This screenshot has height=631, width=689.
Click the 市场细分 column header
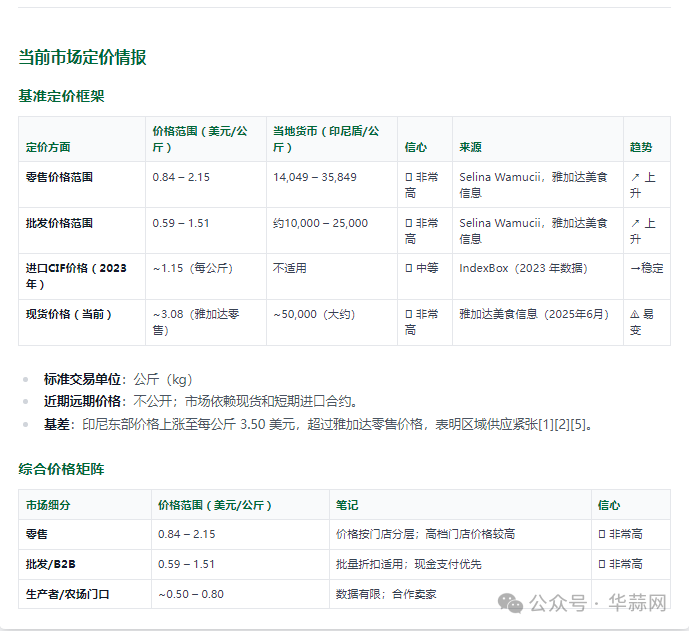point(48,505)
